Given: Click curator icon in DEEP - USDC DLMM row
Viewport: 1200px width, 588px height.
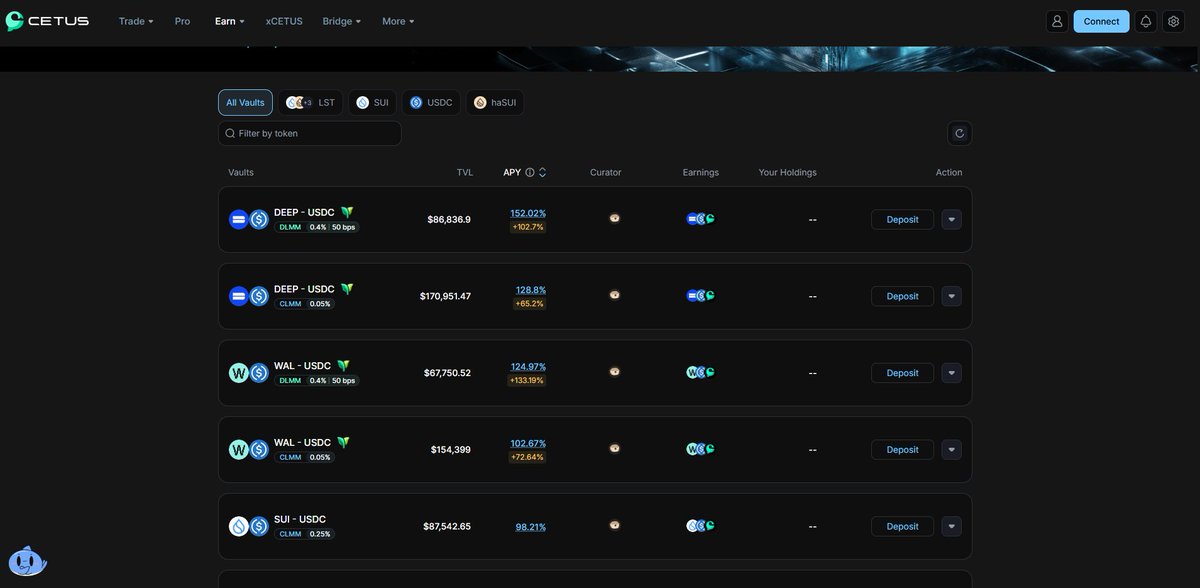Looking at the screenshot, I should 614,218.
